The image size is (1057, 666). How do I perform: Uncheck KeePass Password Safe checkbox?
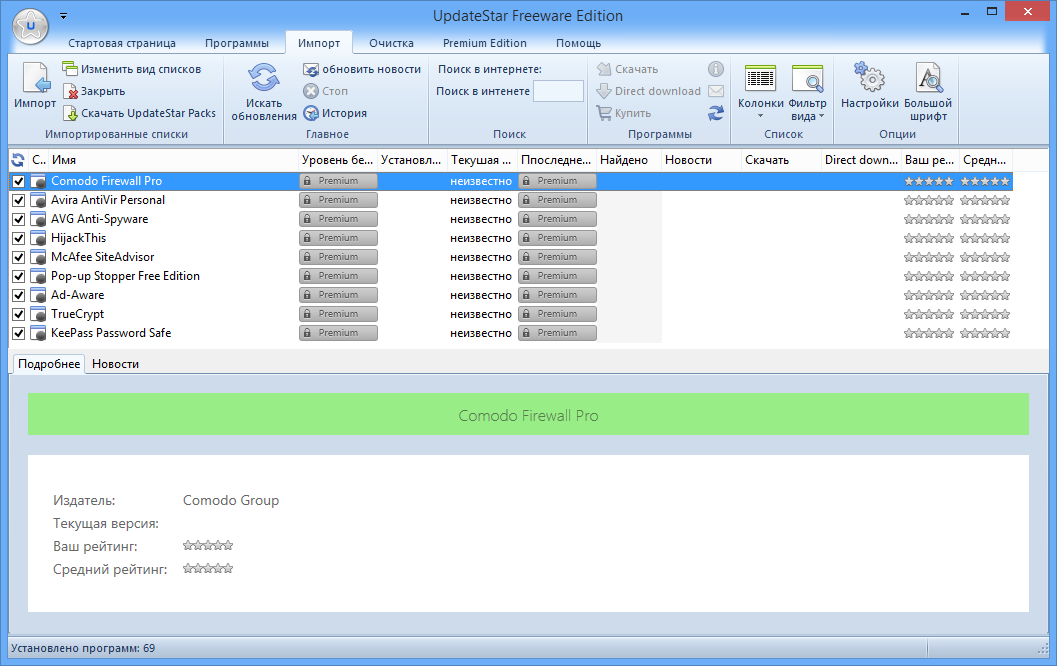tap(18, 333)
